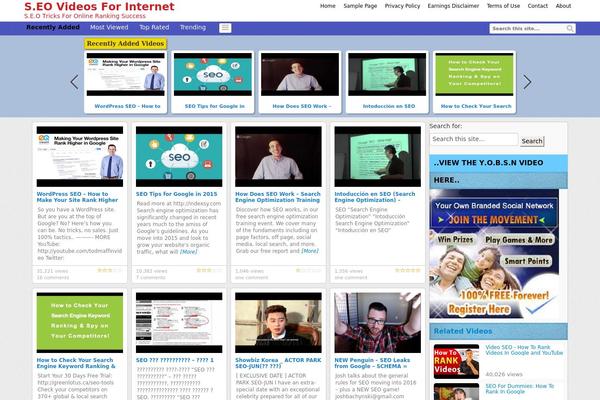Screen dimensions: 600x400
Task: Open title link How to Check Your Search Engine Keyword Ranking
Action: pyautogui.click(x=76, y=363)
